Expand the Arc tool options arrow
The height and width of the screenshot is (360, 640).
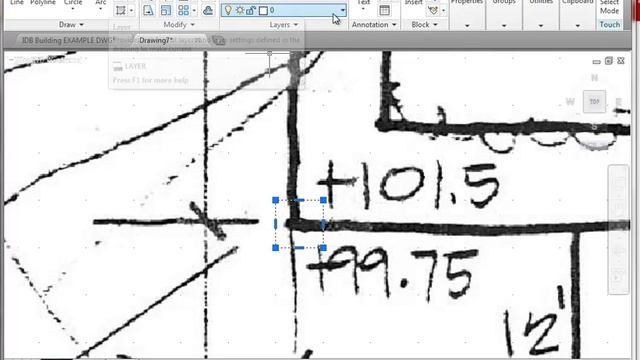(100, 9)
